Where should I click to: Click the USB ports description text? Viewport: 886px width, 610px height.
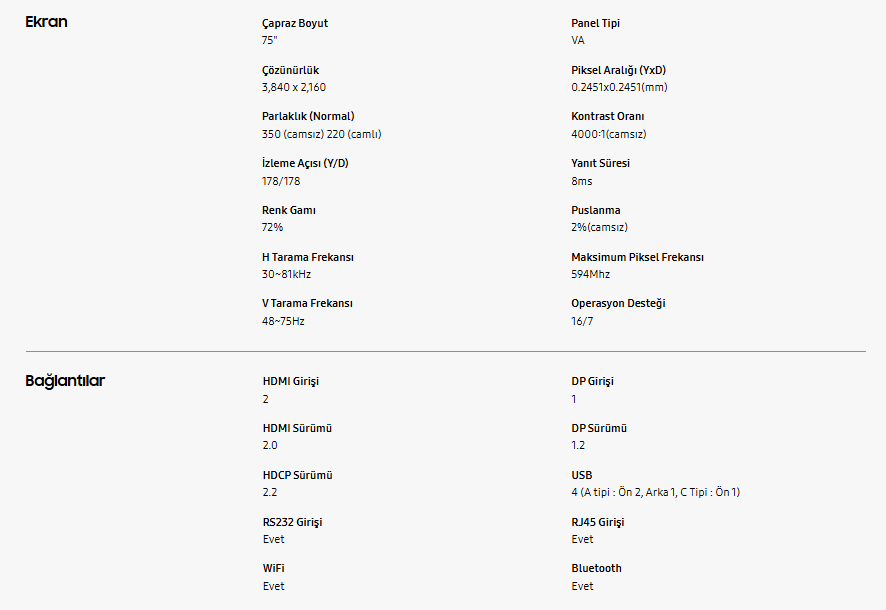coord(655,492)
